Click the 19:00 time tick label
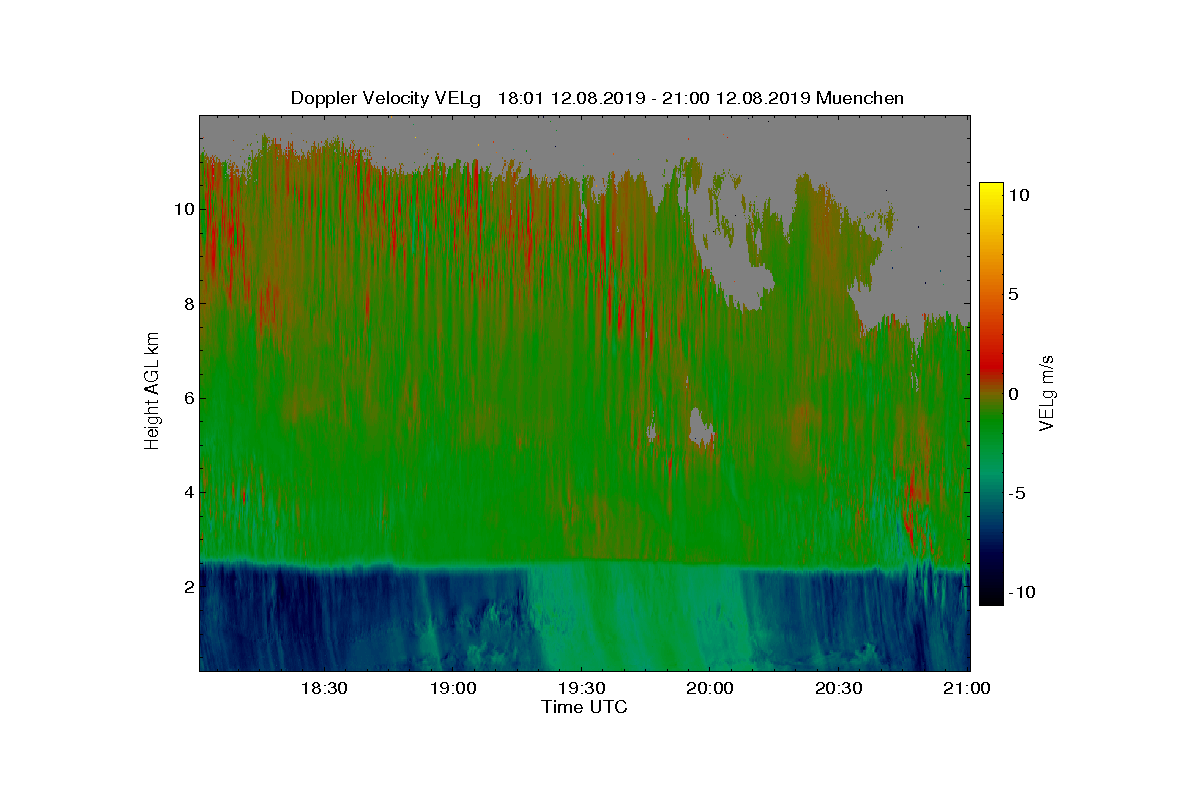 [452, 689]
